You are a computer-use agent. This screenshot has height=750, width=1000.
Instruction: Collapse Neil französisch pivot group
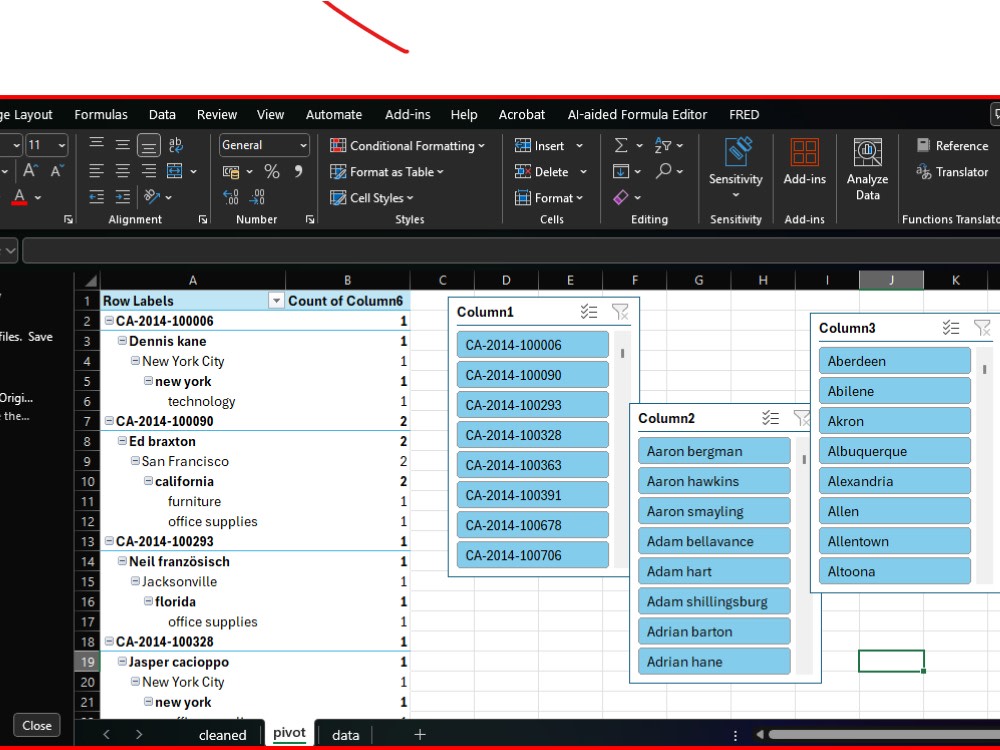point(122,561)
